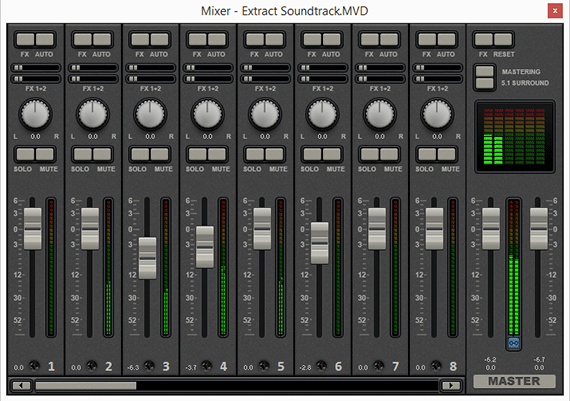Click the pan knob on channel 7
The width and height of the screenshot is (570, 401).
coord(380,114)
